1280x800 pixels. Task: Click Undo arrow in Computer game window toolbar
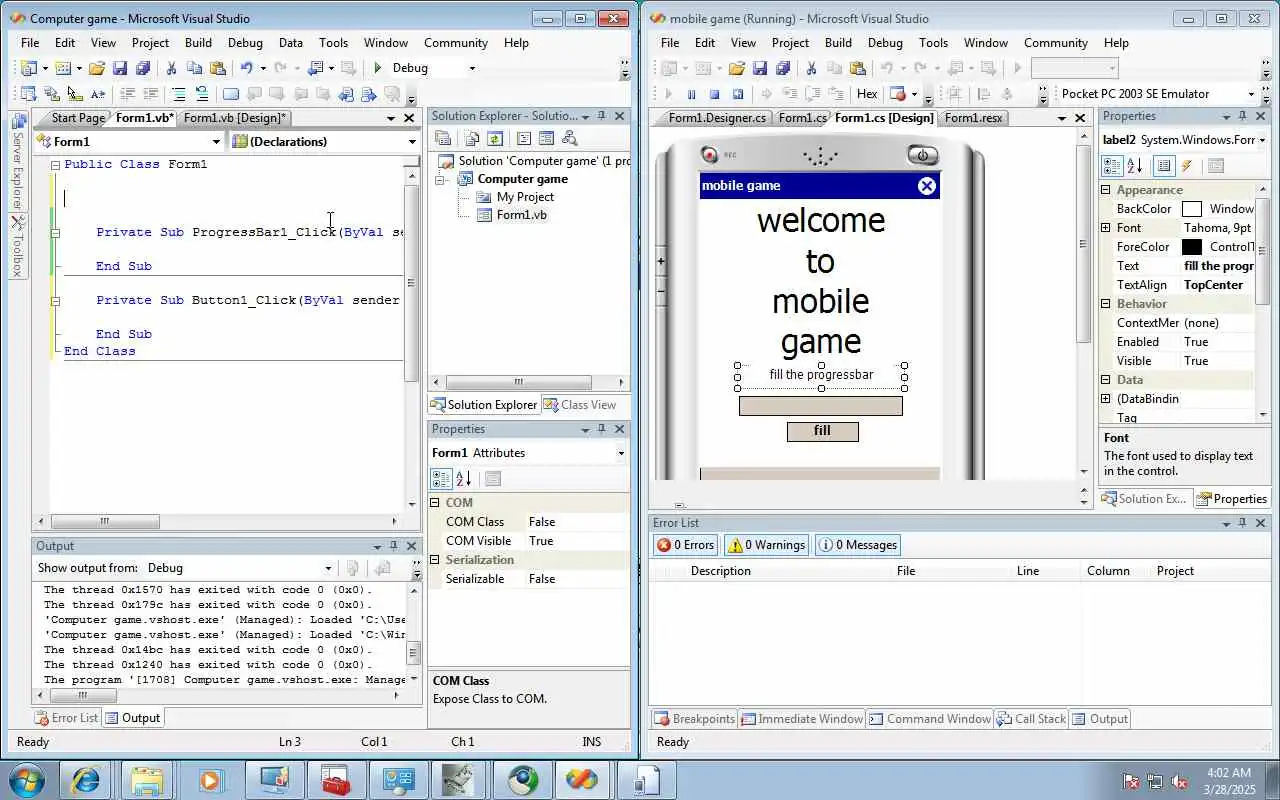tap(246, 68)
